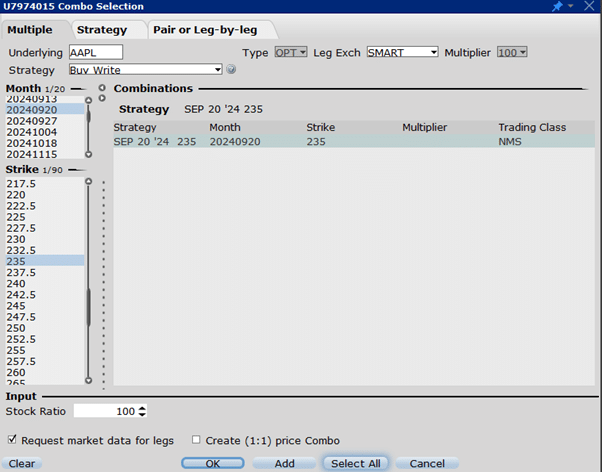Select the SEP 20 '24 235 combination row
This screenshot has width=602, height=472.
(354, 141)
